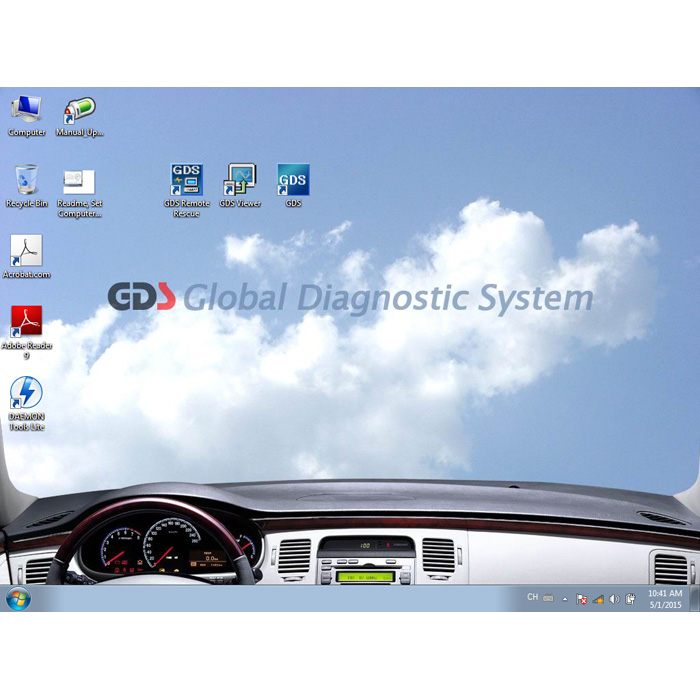700x700 pixels.
Task: Open the Recycle Bin
Action: pyautogui.click(x=27, y=187)
